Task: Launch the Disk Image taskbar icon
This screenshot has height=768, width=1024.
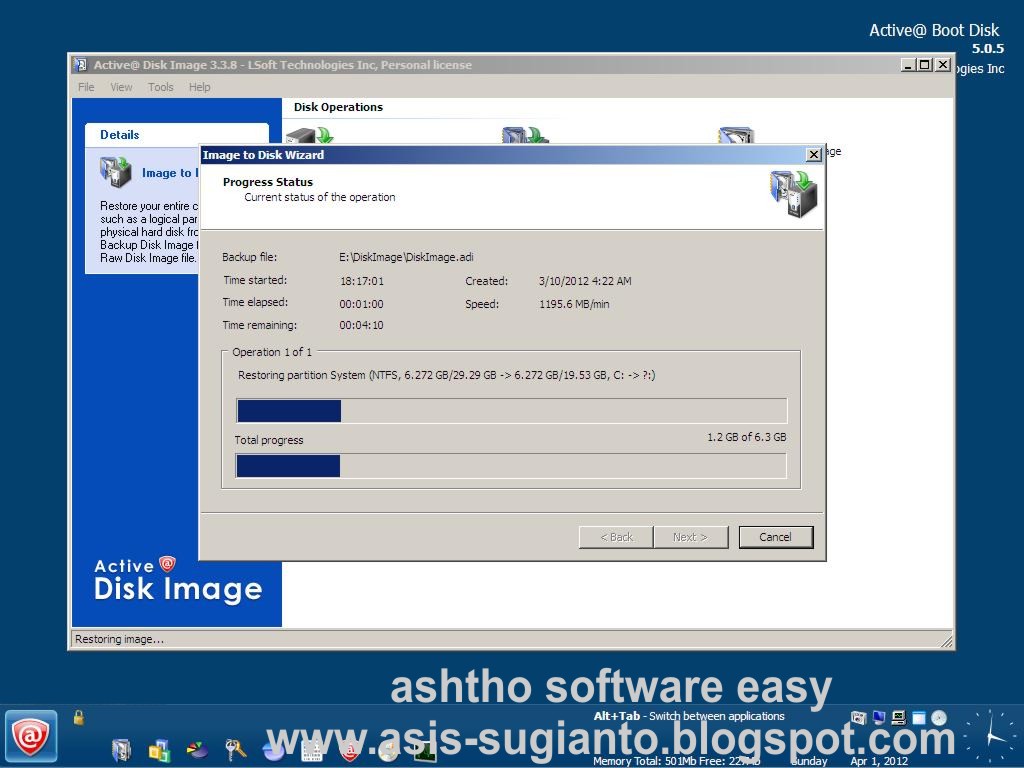Action: coord(121,750)
